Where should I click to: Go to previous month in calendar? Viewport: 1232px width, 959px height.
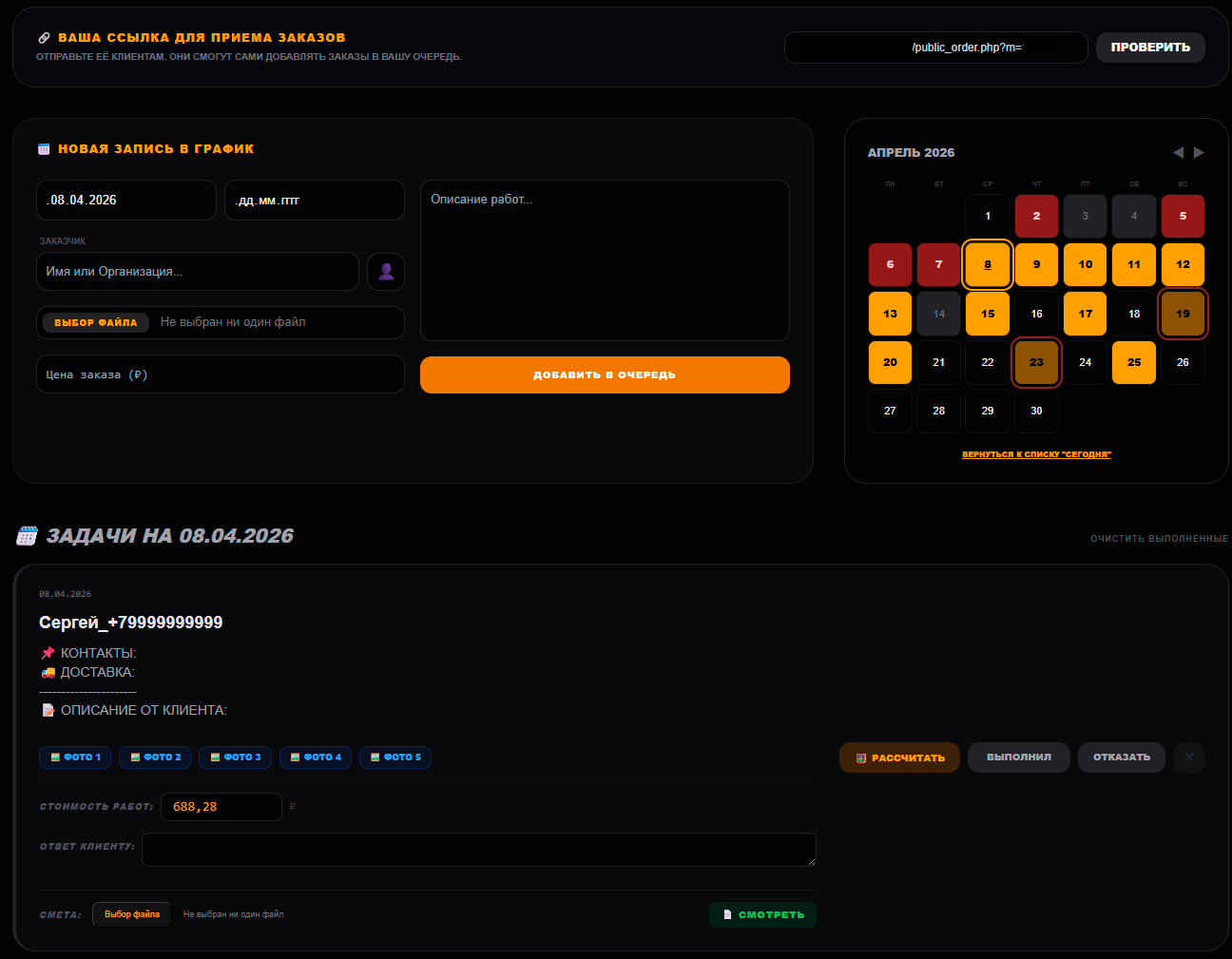tap(1178, 152)
